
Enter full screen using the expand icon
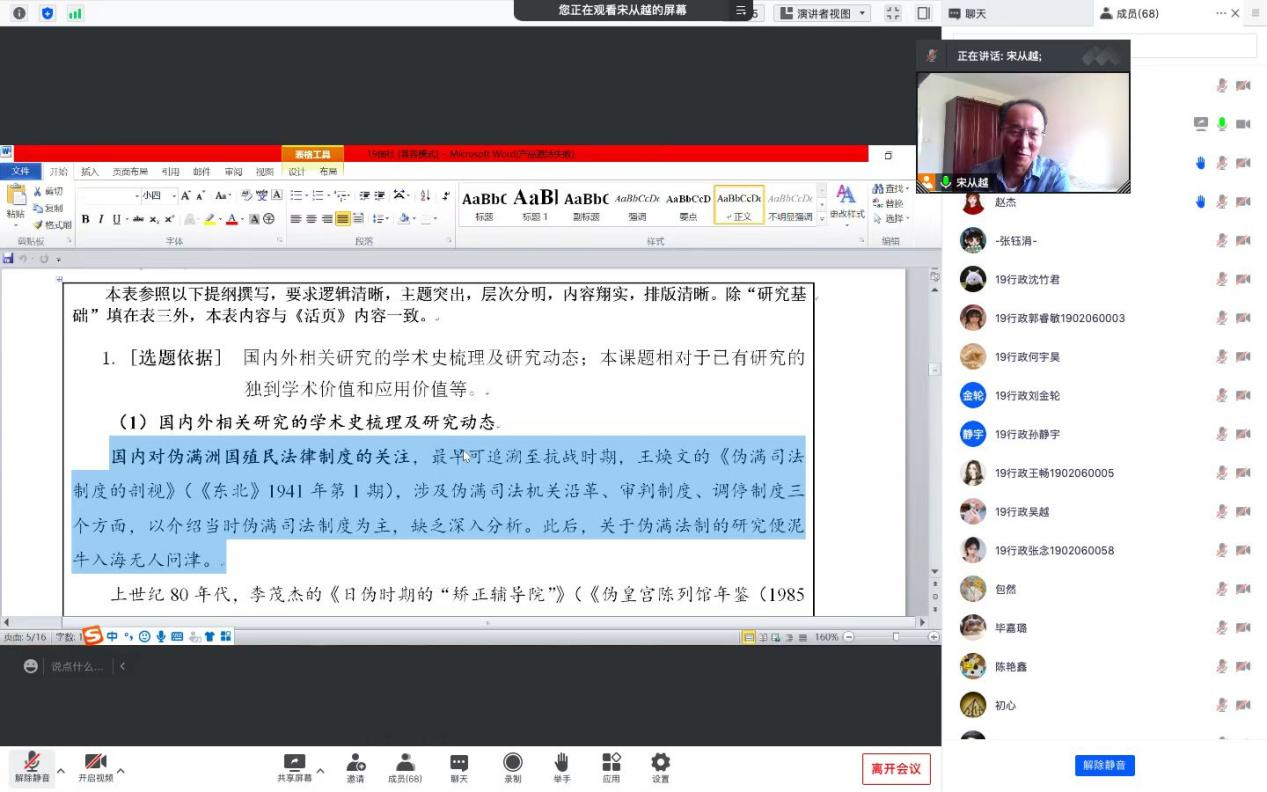pyautogui.click(x=893, y=13)
